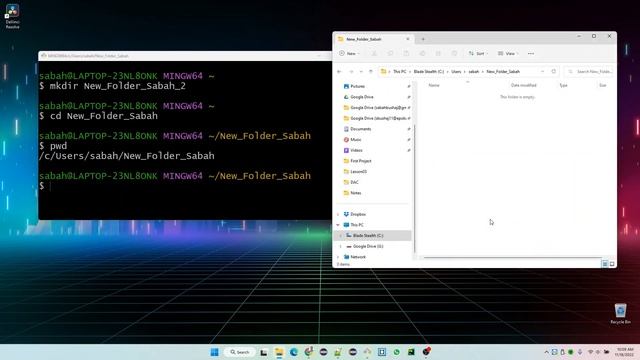The width and height of the screenshot is (640, 360).
Task: Click the Cut icon in Explorer toolbar
Action: point(374,53)
